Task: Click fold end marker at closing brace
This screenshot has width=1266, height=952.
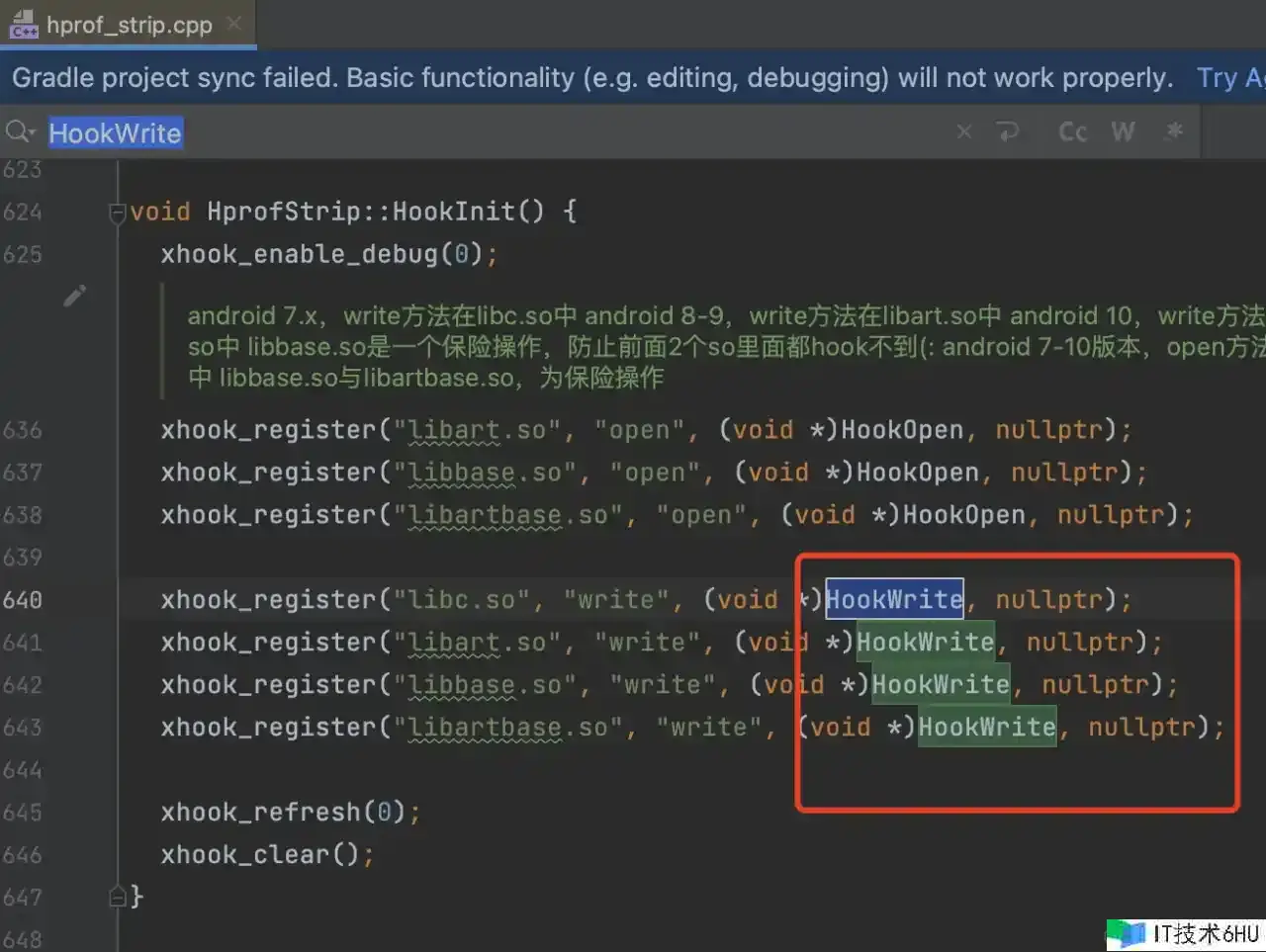Action: (117, 897)
